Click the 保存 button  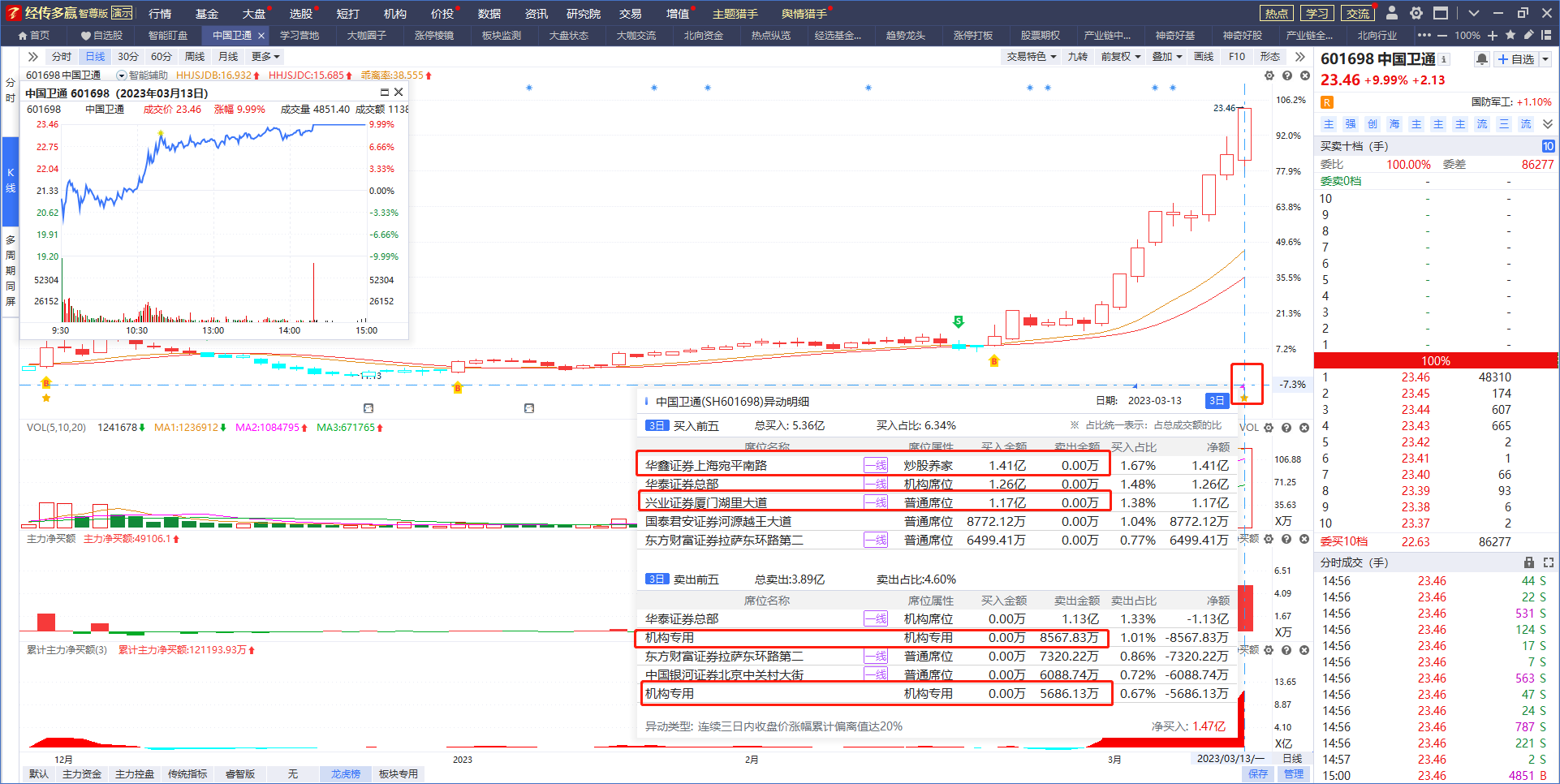coord(1258,774)
